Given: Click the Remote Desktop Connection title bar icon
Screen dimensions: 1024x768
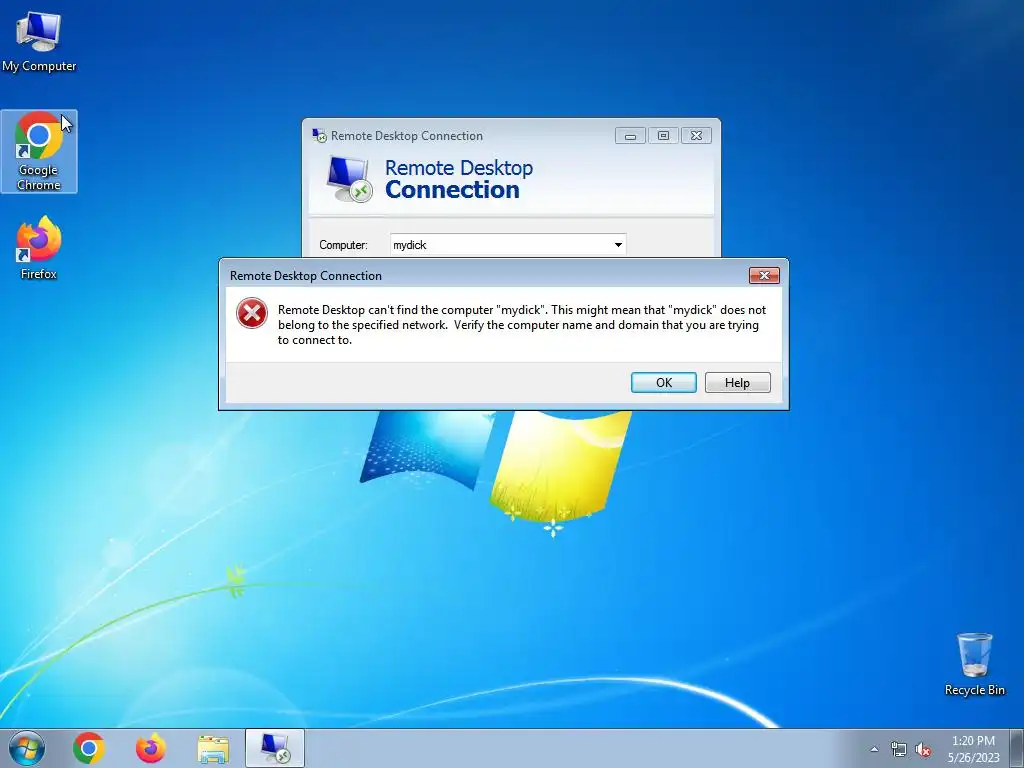Looking at the screenshot, I should click(319, 136).
